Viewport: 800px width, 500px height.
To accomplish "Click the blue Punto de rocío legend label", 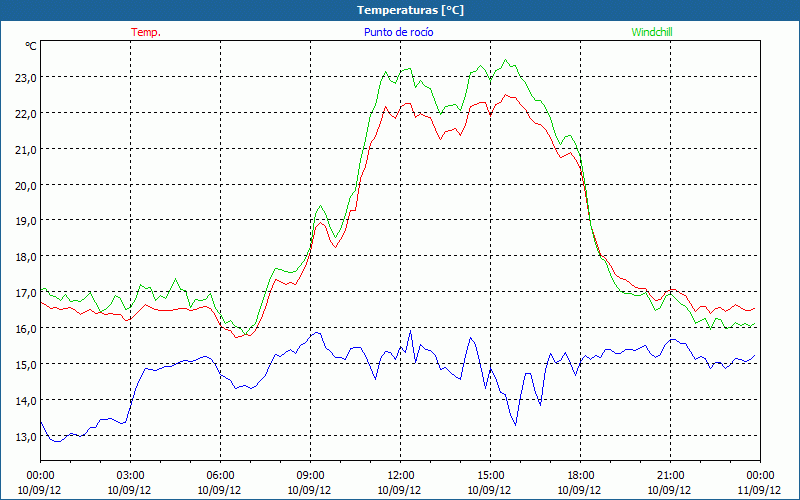I will [398, 32].
